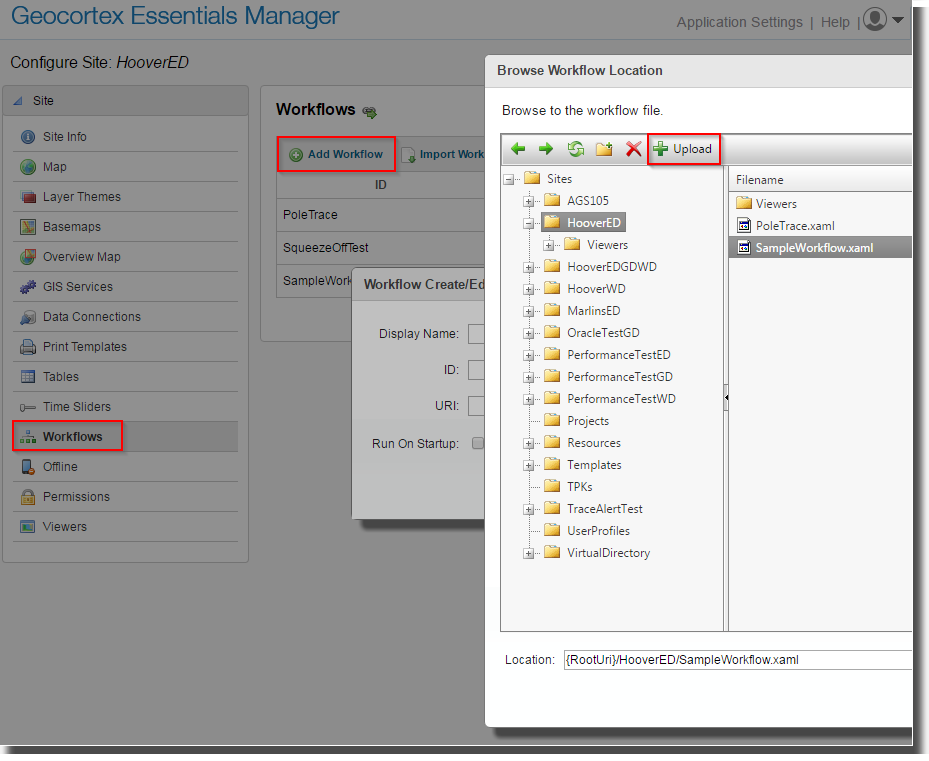This screenshot has height=761, width=929.
Task: Click the Upload button in Browse dialog
Action: (x=684, y=148)
